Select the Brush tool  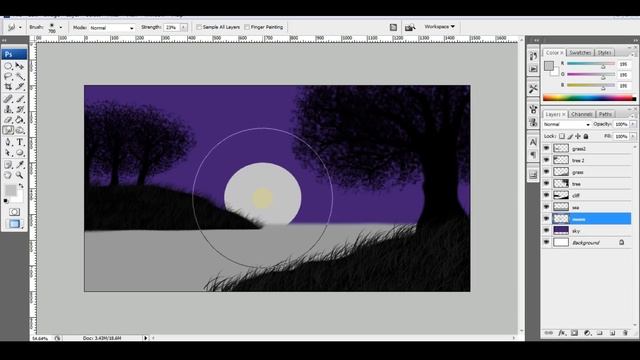point(20,99)
